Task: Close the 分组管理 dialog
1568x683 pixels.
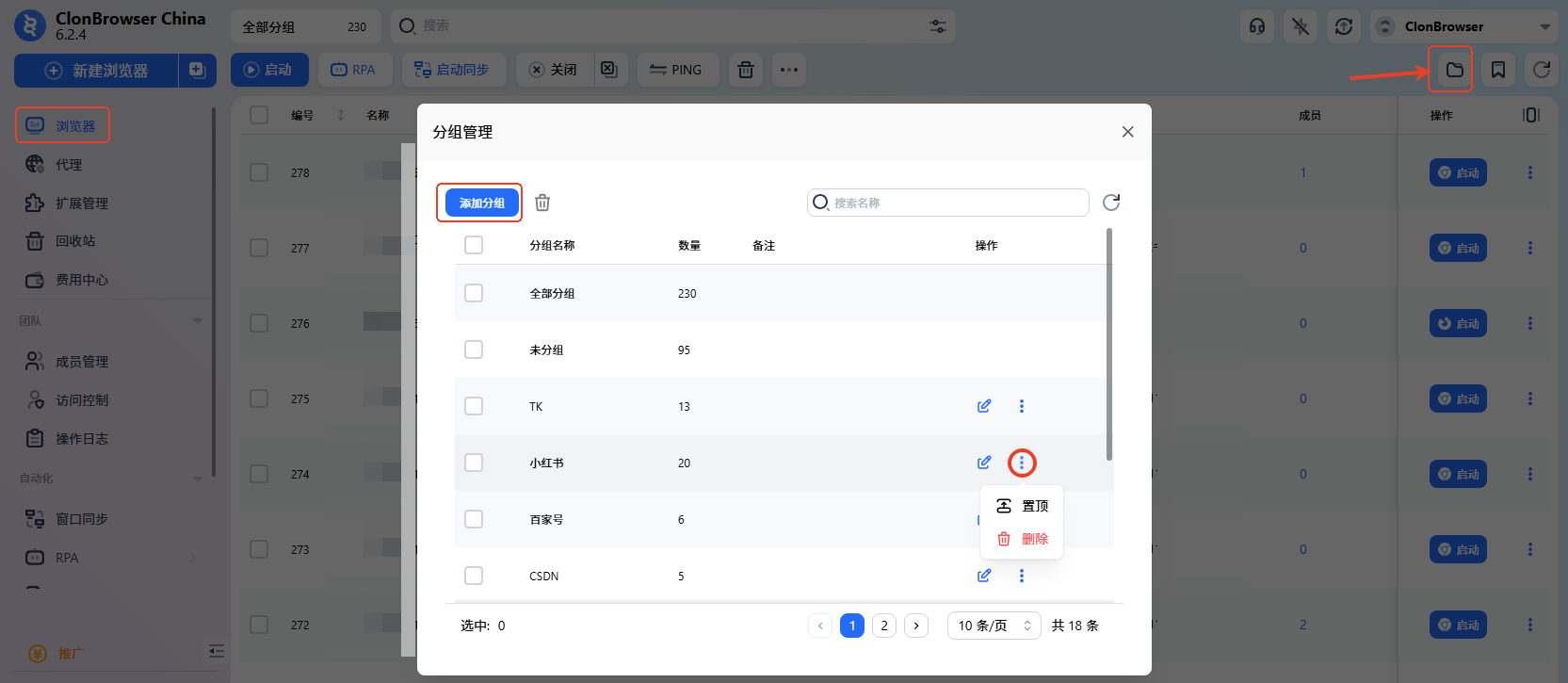Action: click(x=1127, y=132)
